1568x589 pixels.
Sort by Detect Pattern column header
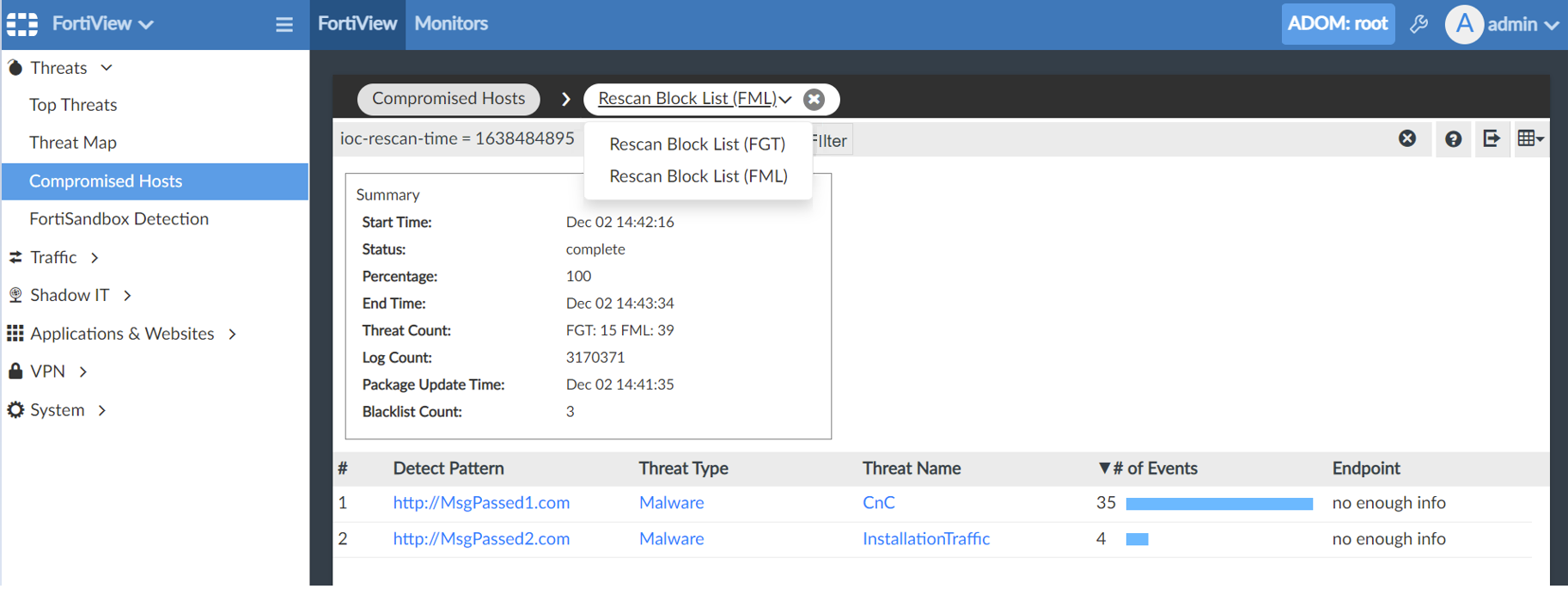click(x=448, y=469)
